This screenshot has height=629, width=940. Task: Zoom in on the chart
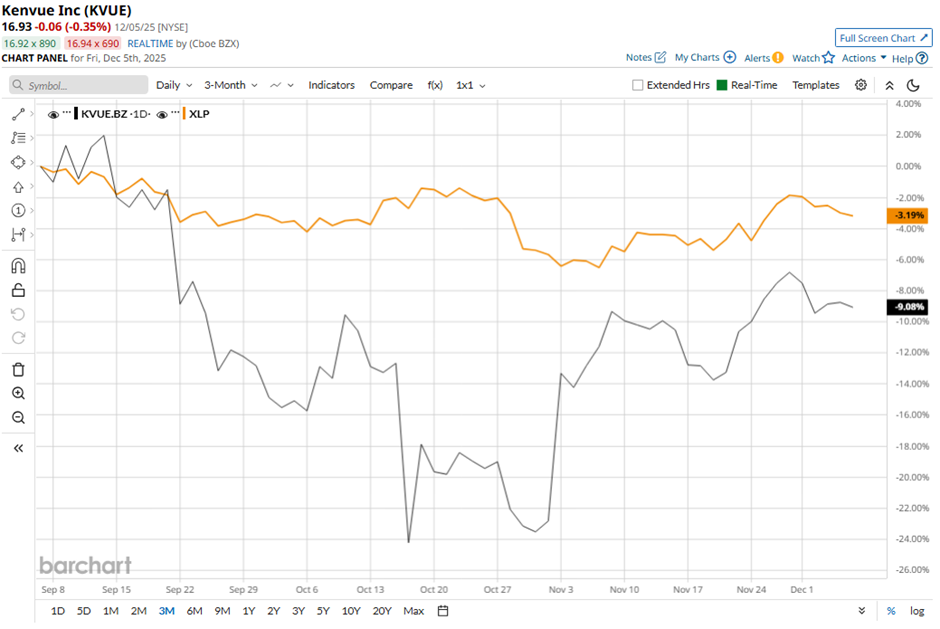click(18, 393)
